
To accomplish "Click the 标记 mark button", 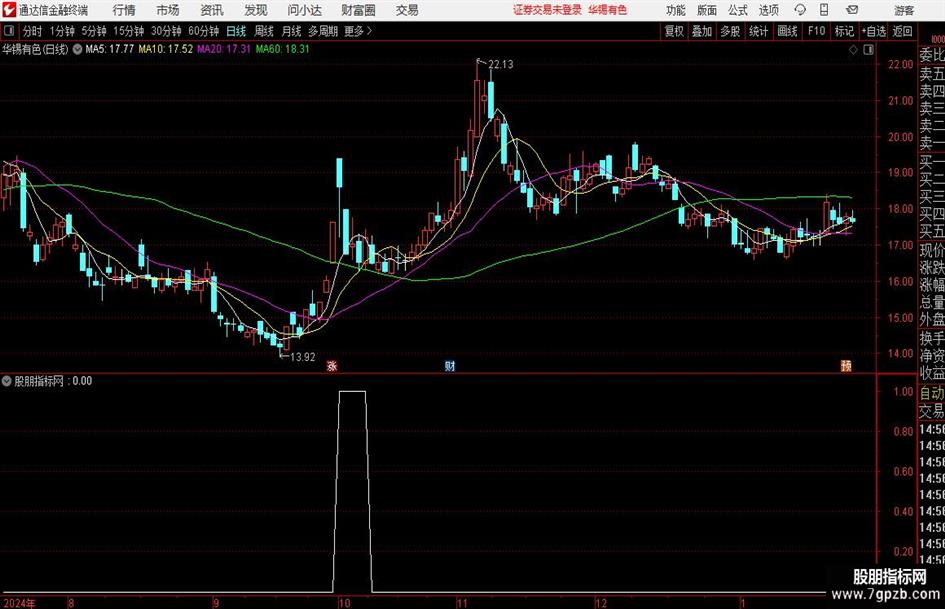I will (844, 31).
